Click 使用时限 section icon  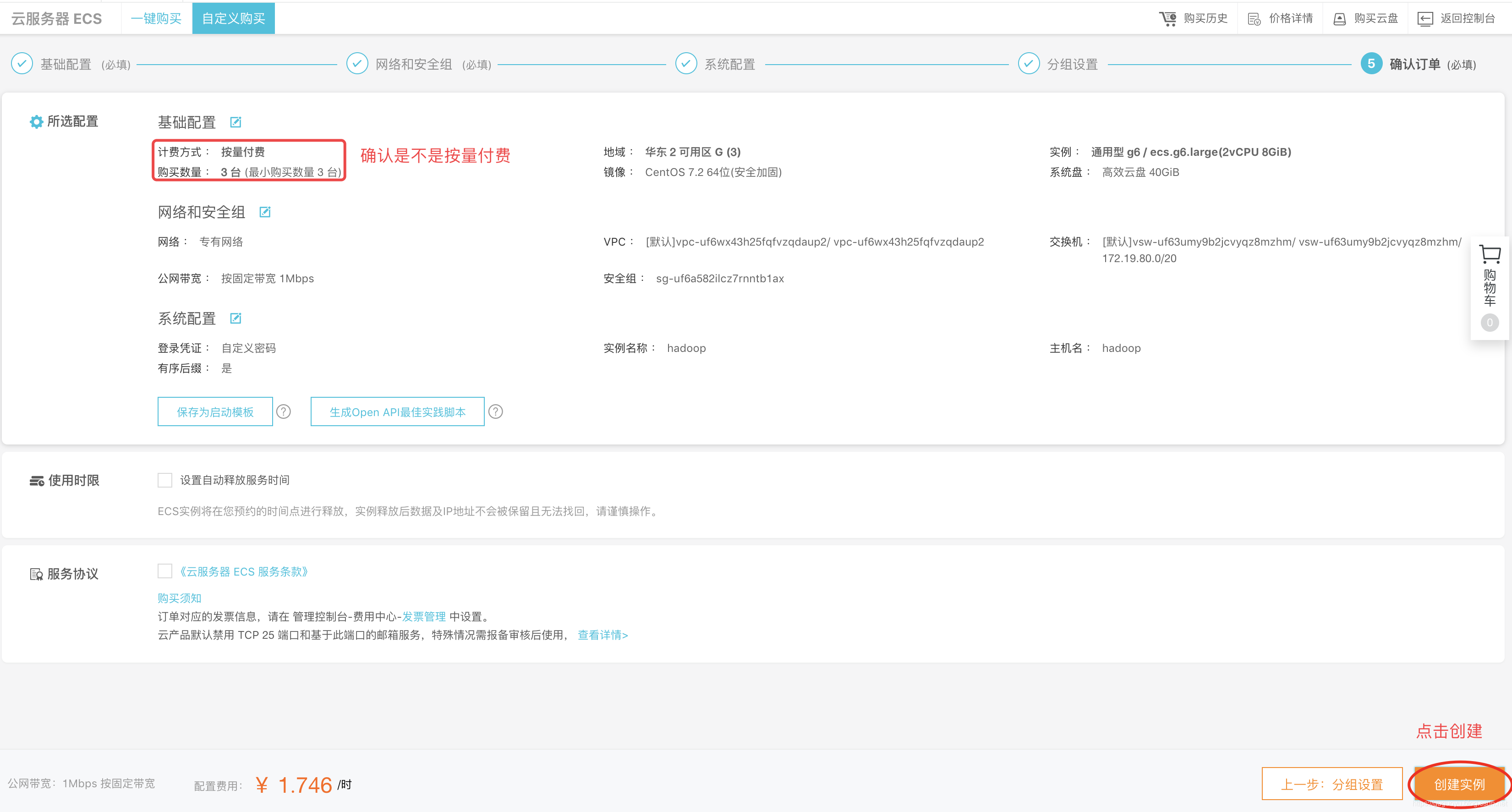coord(36,481)
